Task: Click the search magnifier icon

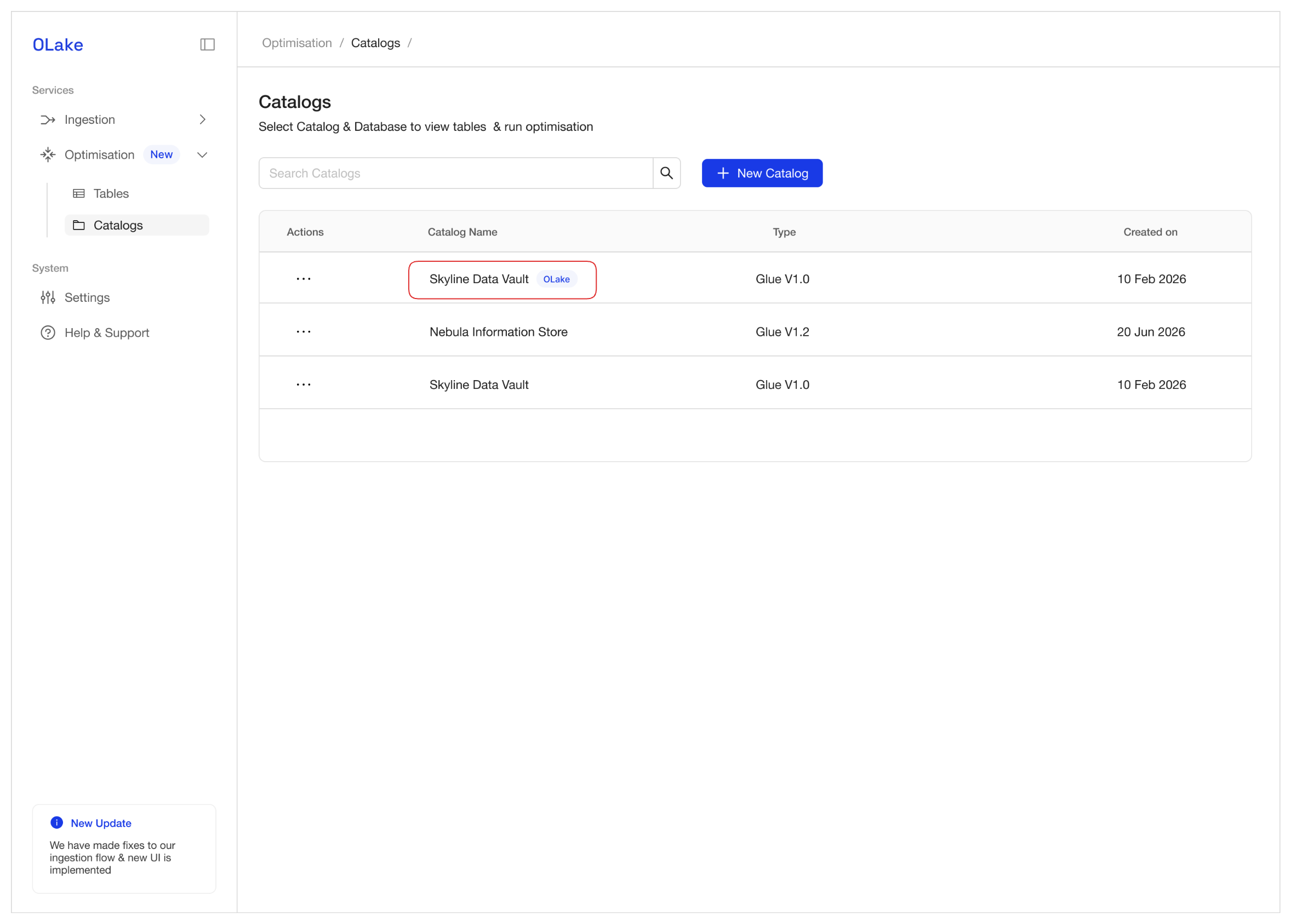Action: pyautogui.click(x=666, y=173)
